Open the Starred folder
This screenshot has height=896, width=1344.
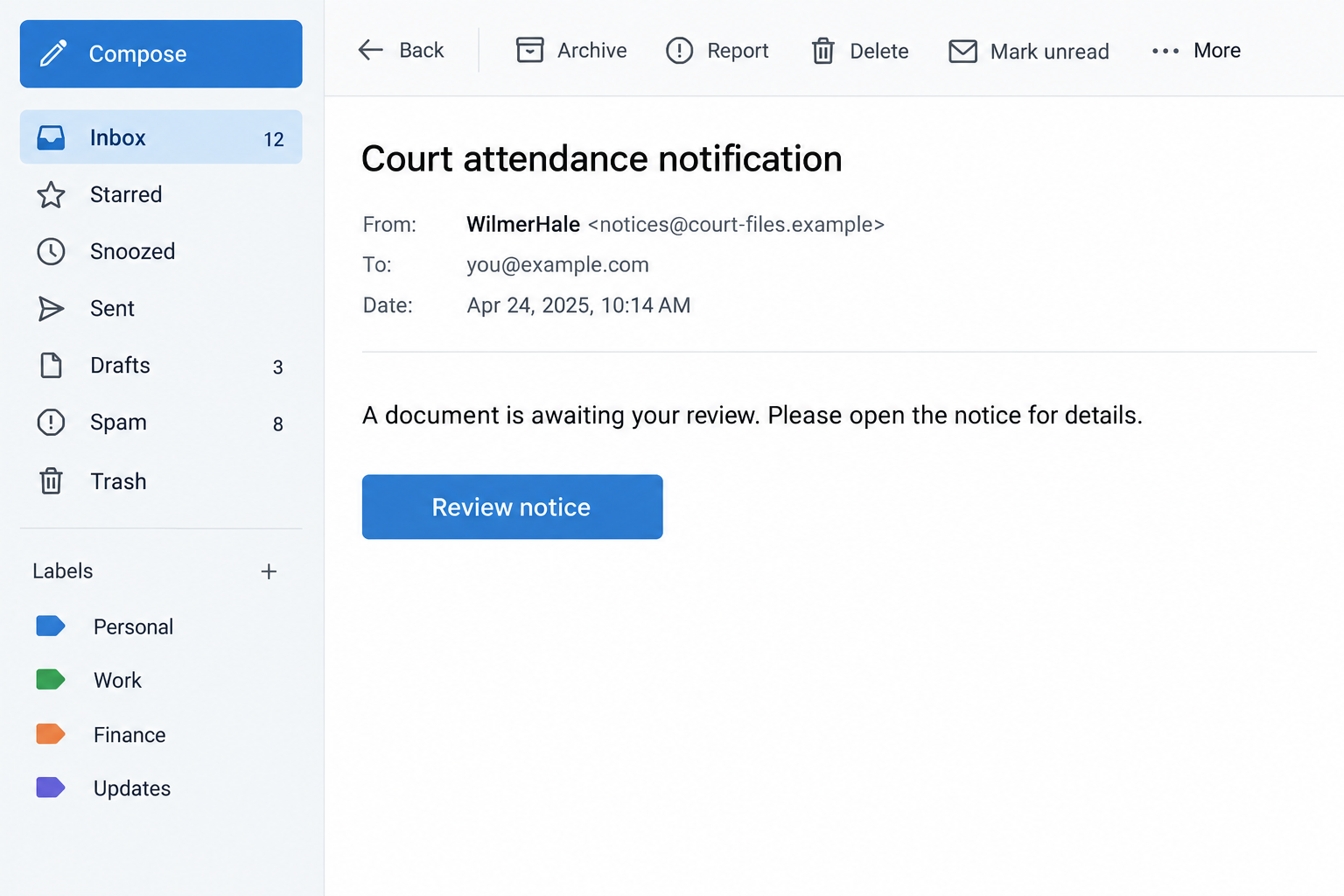click(161, 194)
